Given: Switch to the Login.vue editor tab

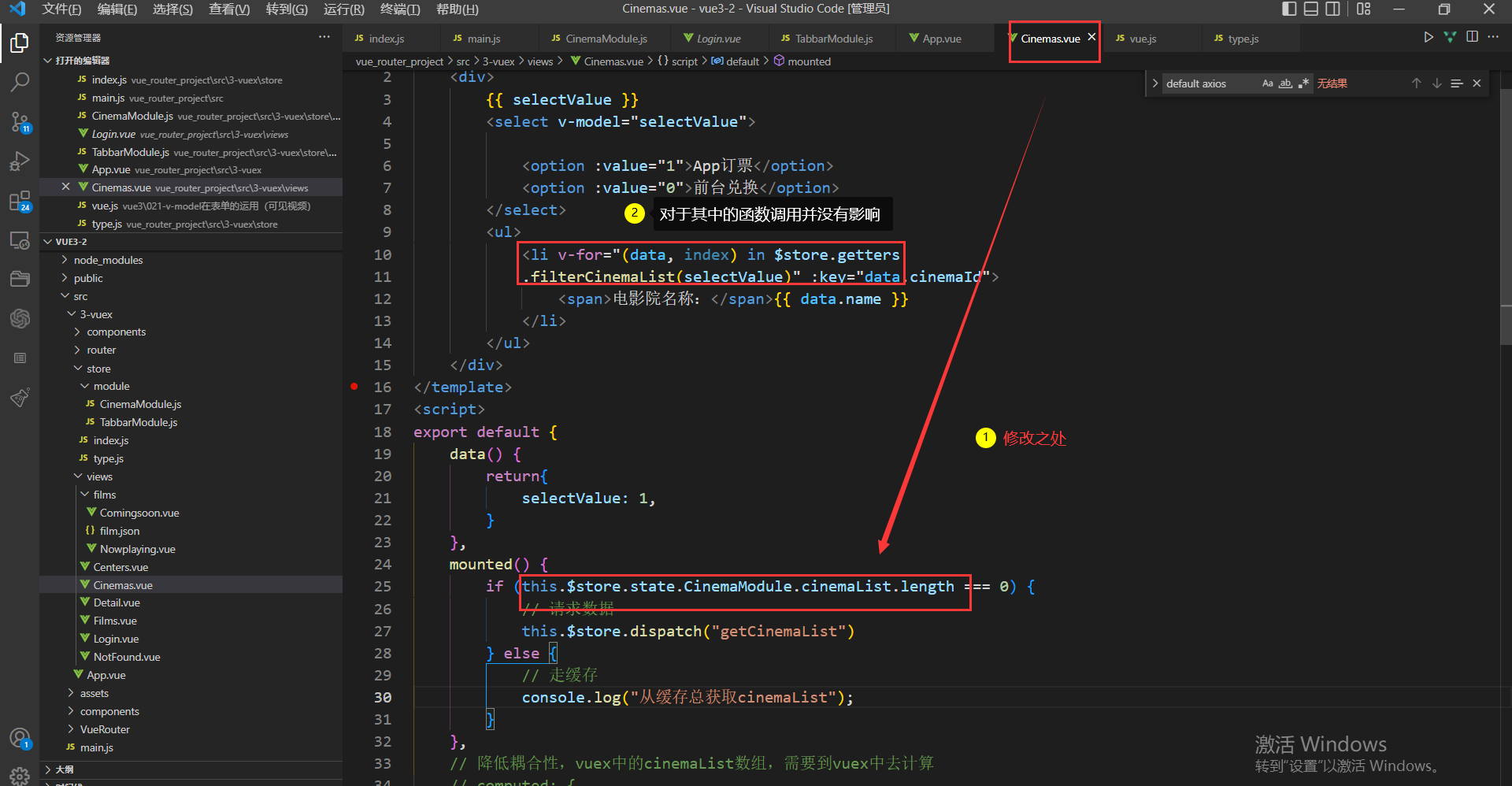Looking at the screenshot, I should (x=718, y=39).
